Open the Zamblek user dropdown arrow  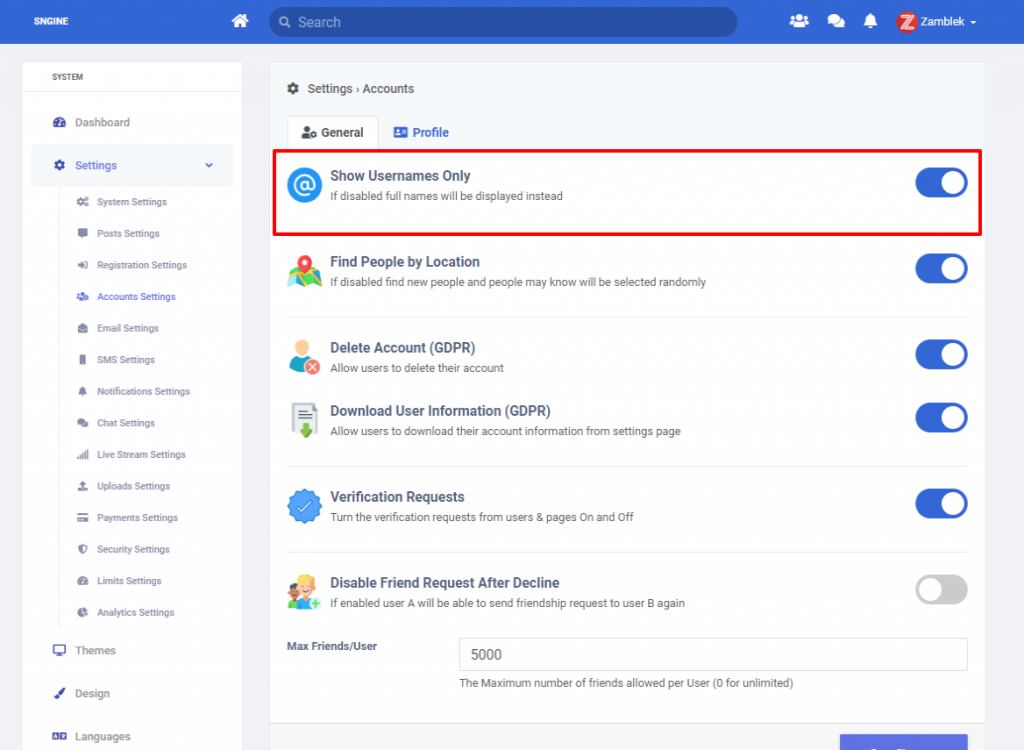(973, 22)
